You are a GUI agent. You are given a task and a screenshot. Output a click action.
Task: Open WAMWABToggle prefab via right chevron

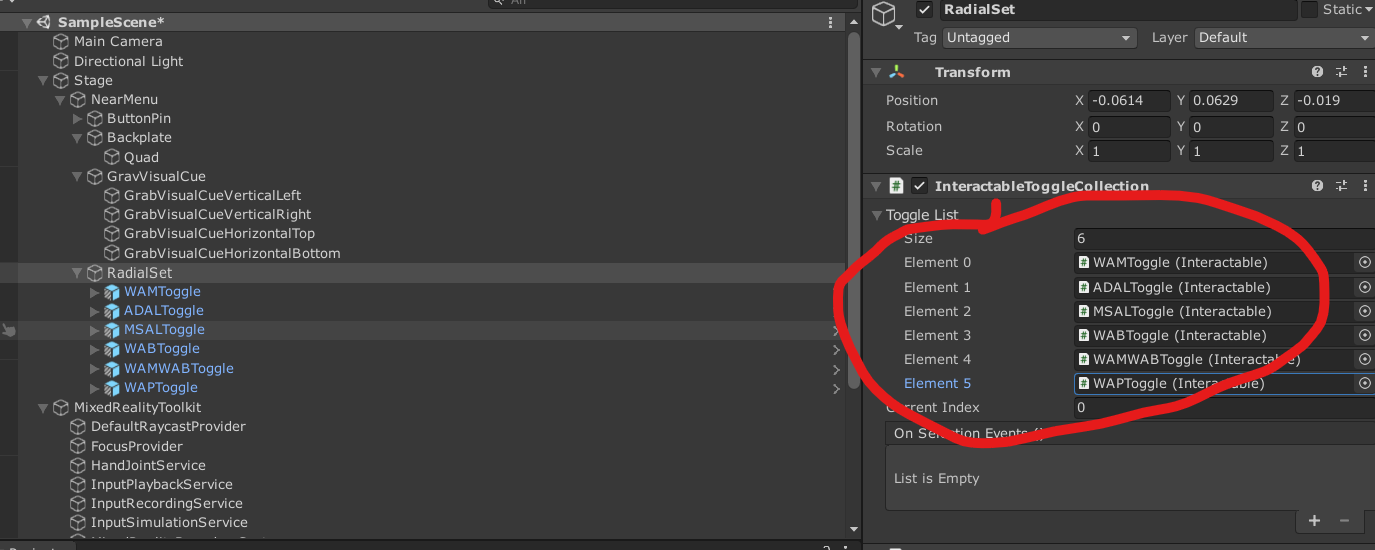pos(836,369)
